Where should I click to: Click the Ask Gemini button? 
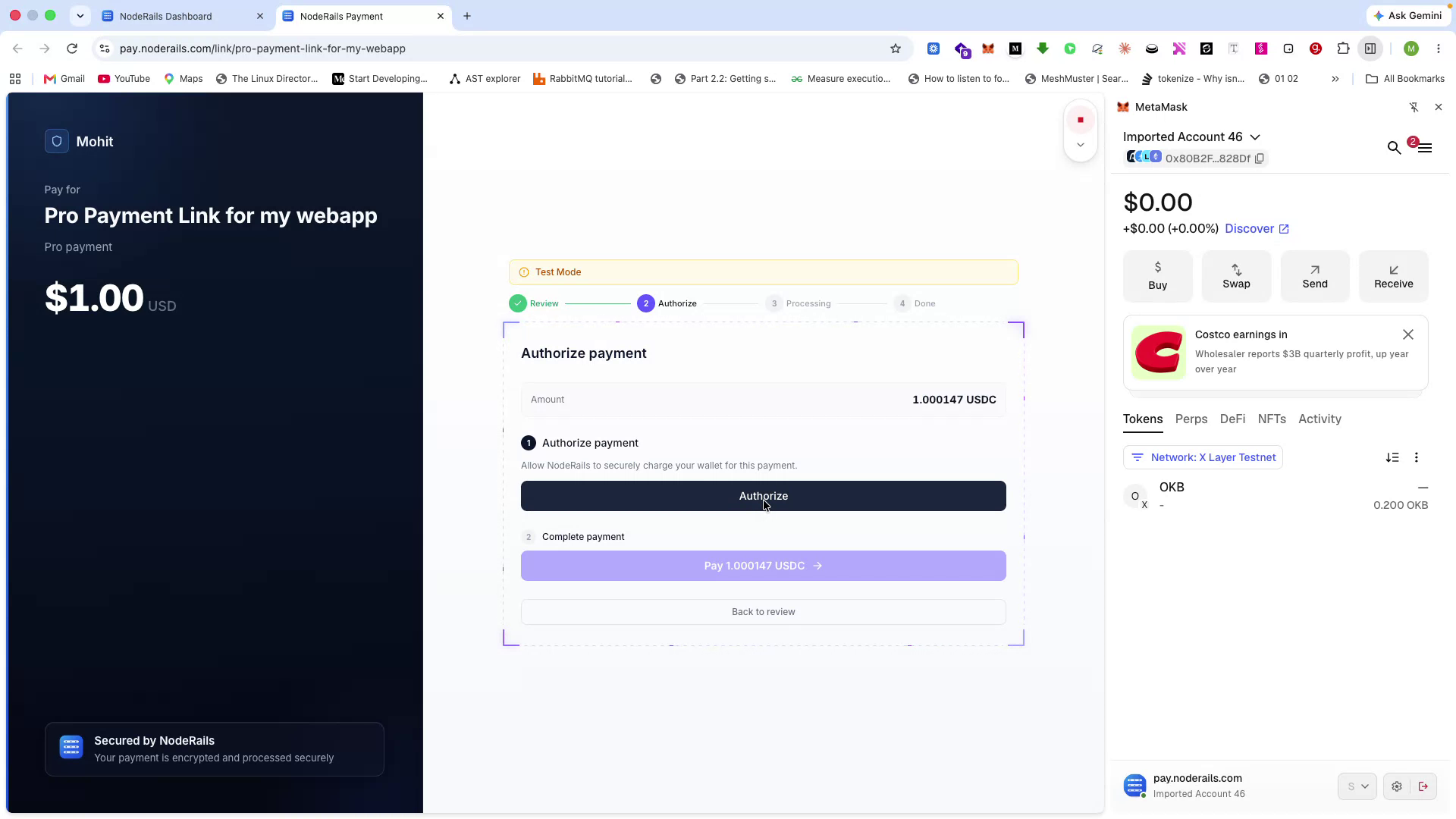[1408, 16]
